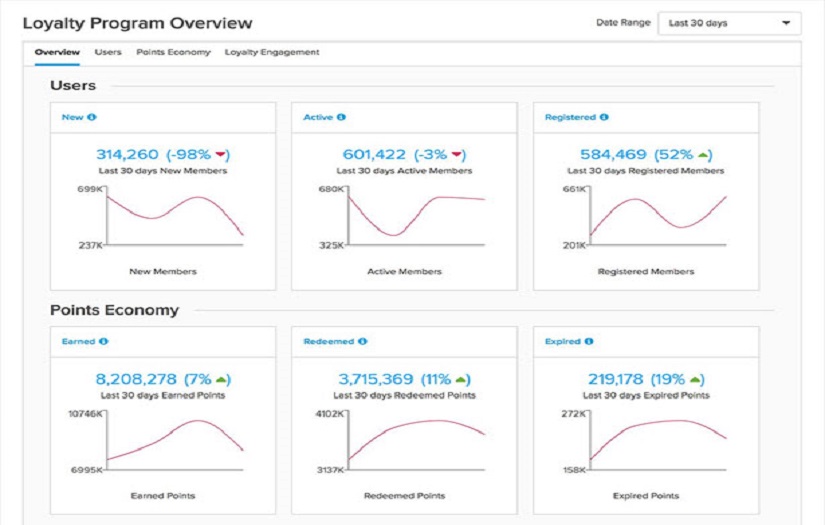
Task: Click the Expired info icon
Action: click(x=589, y=341)
